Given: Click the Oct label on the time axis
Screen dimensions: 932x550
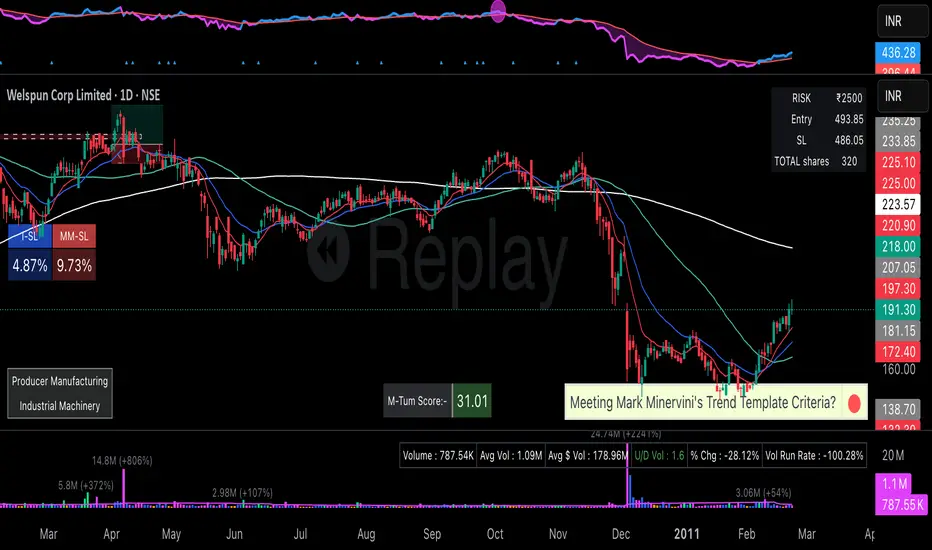Looking at the screenshot, I should pos(495,534).
